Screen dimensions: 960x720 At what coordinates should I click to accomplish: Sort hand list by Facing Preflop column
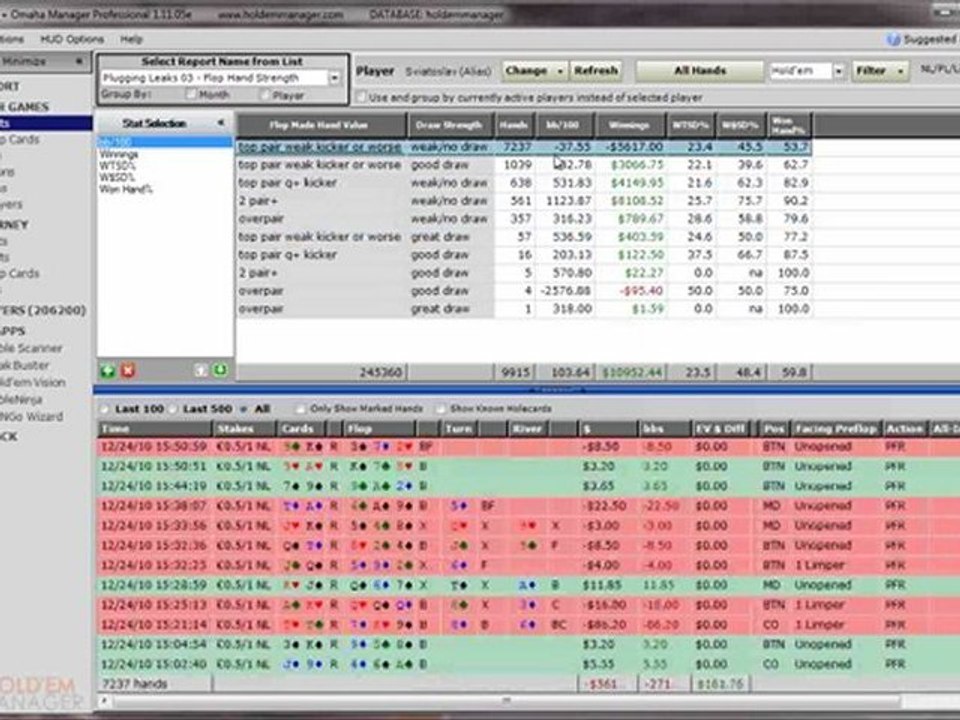tap(837, 429)
